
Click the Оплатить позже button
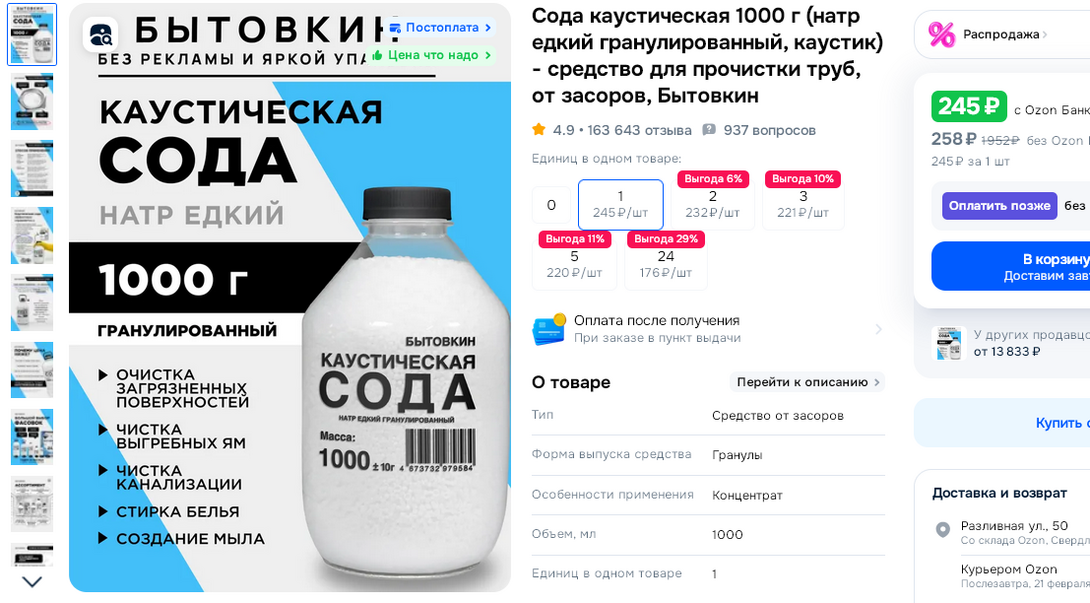coord(999,206)
